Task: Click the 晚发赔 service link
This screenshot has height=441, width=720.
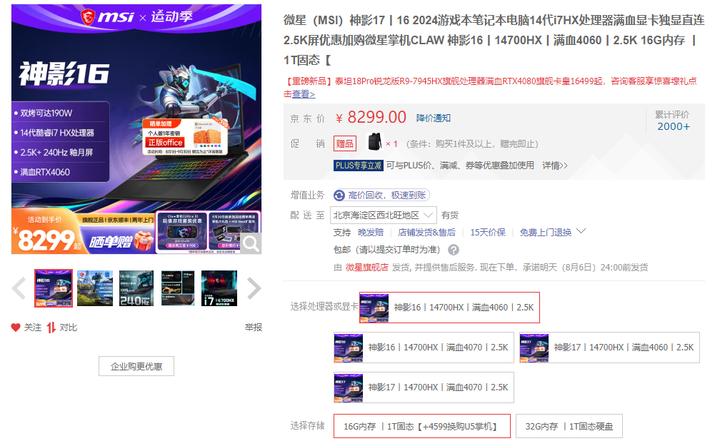Action: 371,232
